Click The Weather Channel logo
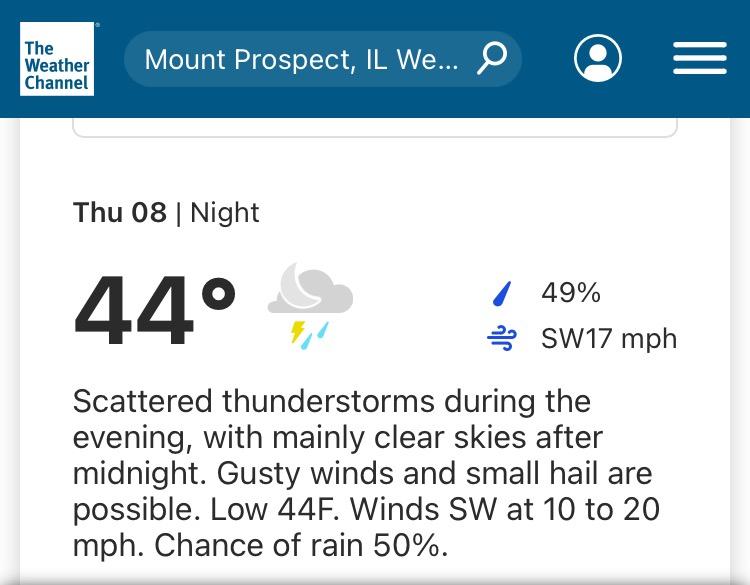Image resolution: width=750 pixels, height=585 pixels. [57, 59]
